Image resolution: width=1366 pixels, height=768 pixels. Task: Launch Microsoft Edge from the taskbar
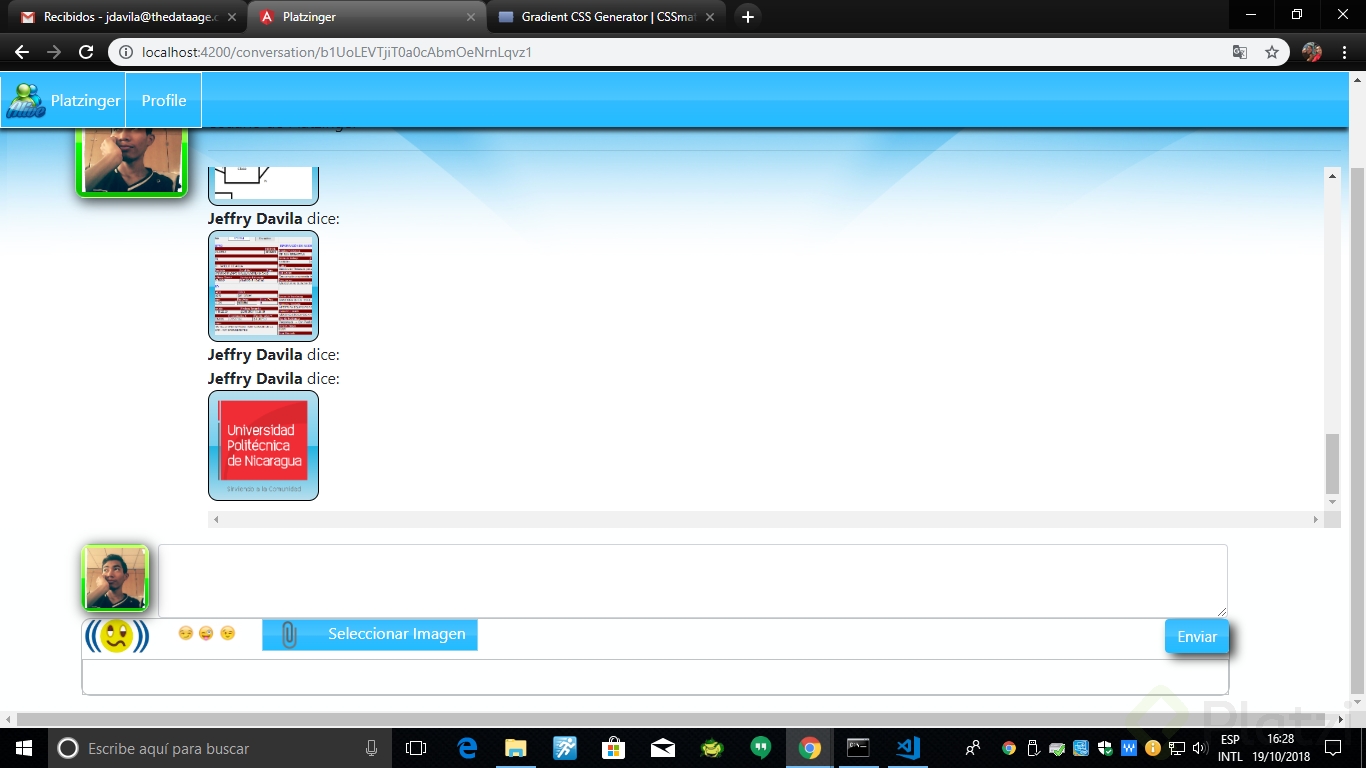(x=467, y=748)
